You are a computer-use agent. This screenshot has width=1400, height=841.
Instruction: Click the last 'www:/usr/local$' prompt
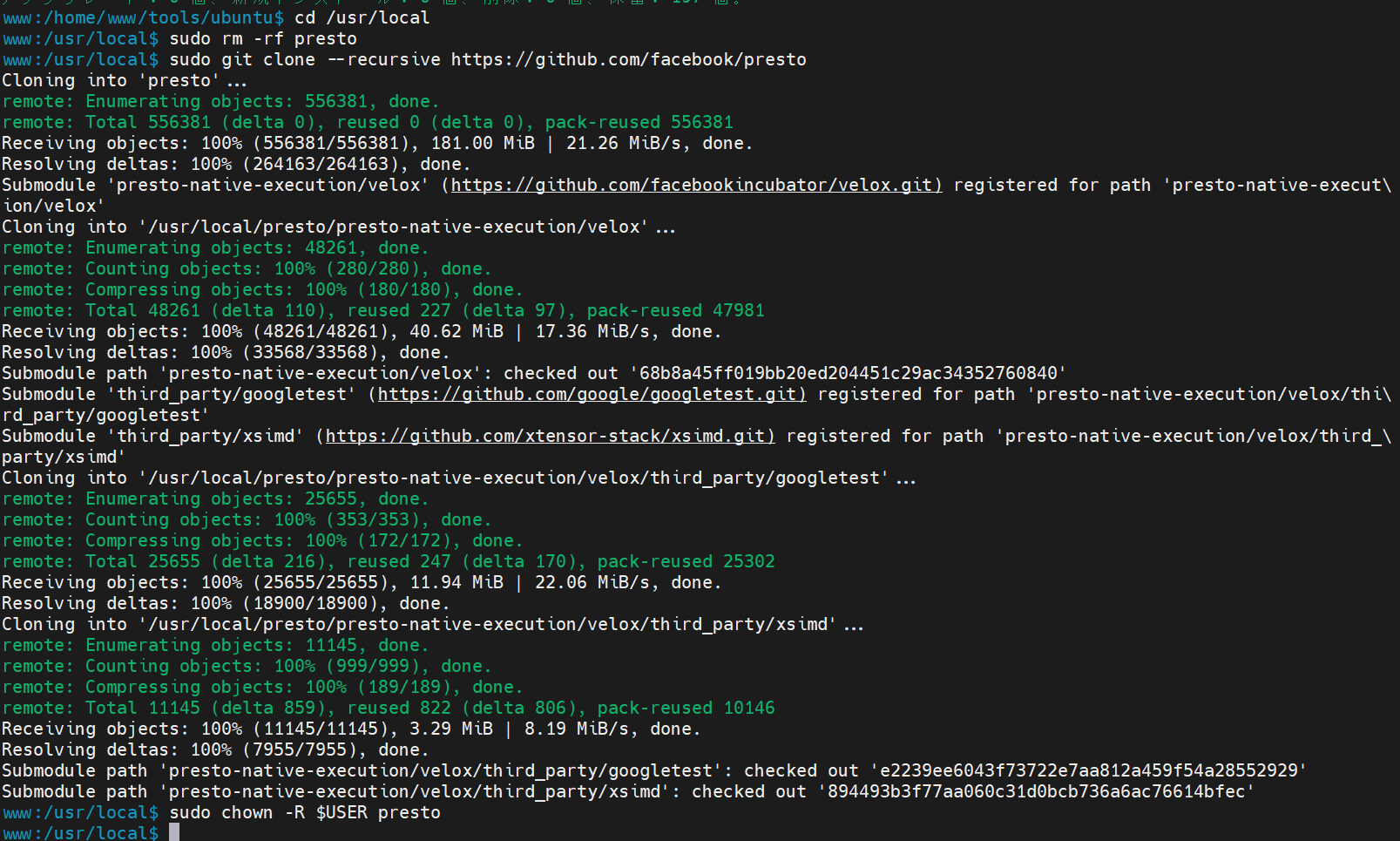click(80, 832)
